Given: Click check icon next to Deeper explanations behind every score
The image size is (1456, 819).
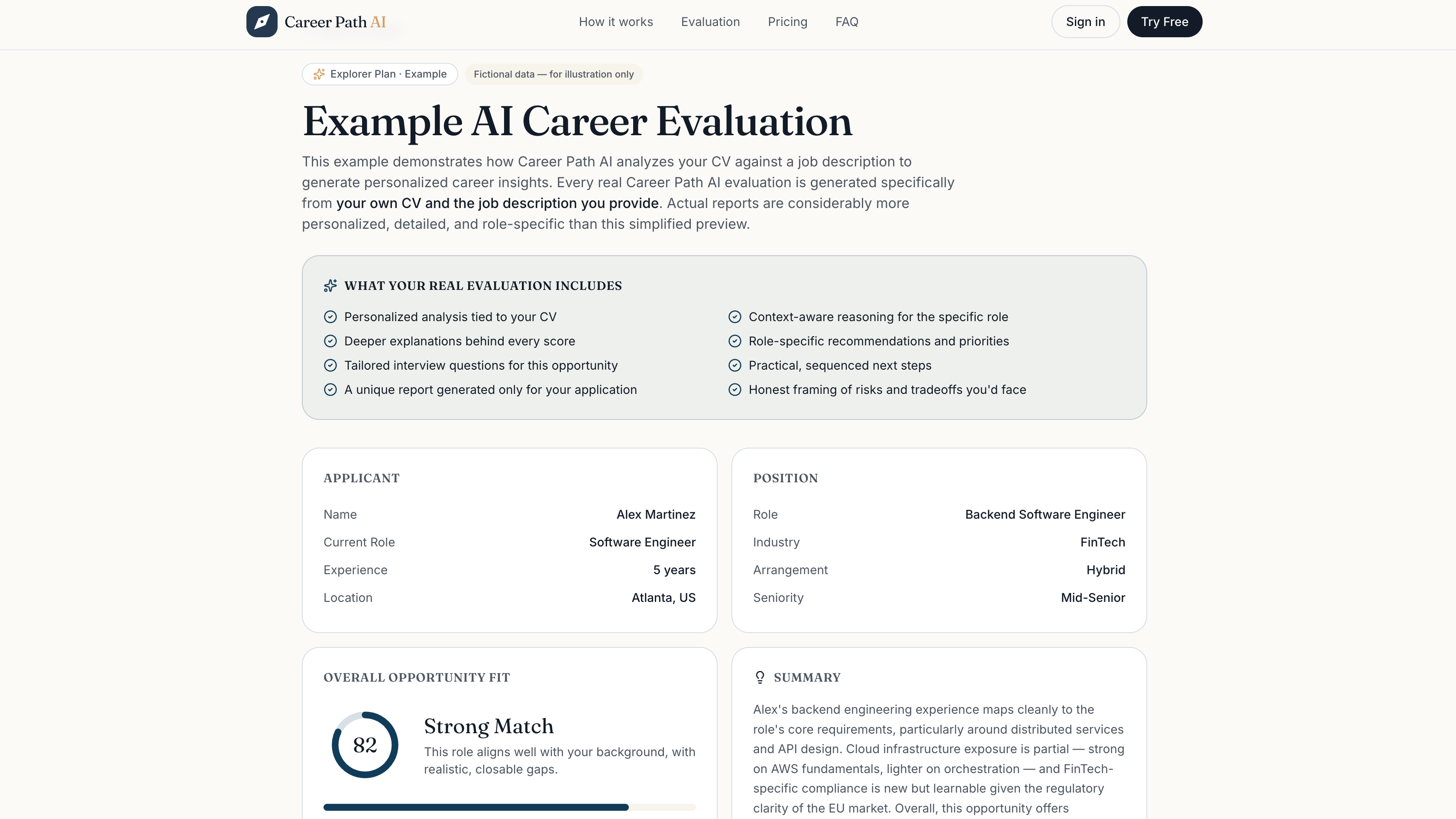Looking at the screenshot, I should click(x=330, y=341).
